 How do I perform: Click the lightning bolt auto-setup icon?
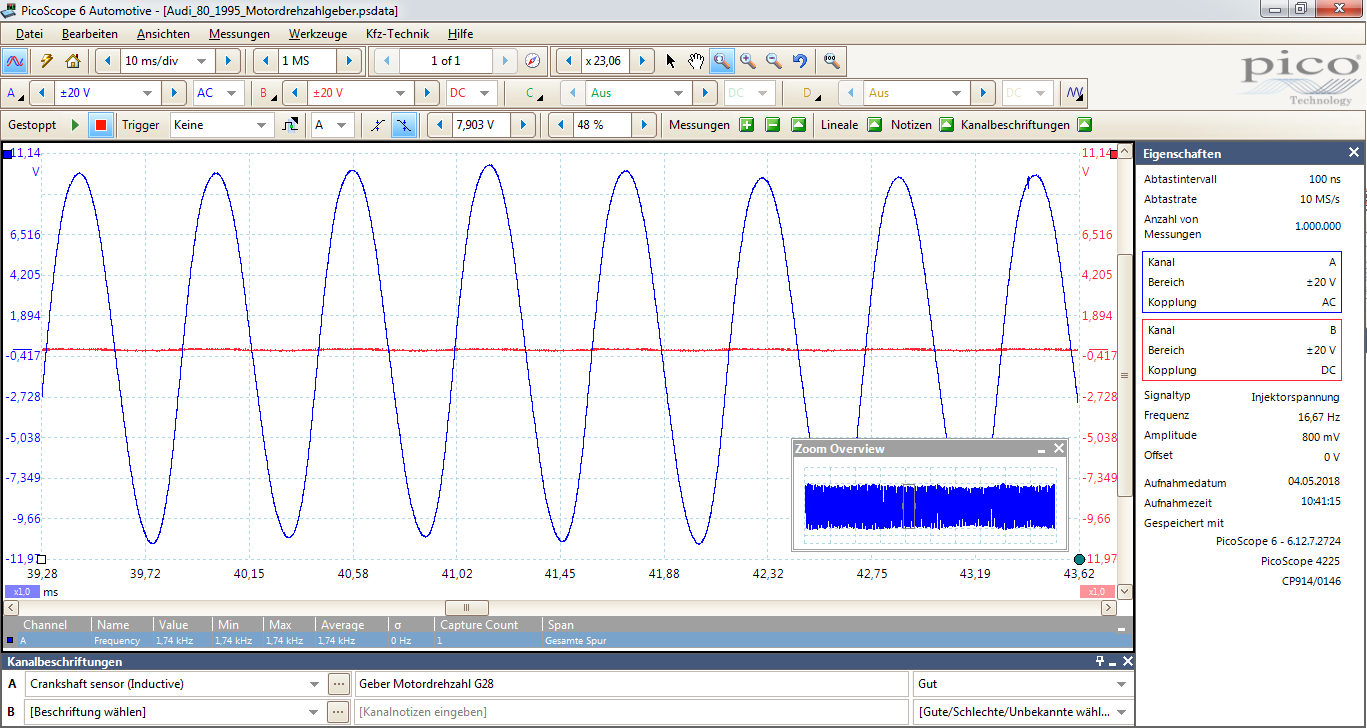pos(46,61)
